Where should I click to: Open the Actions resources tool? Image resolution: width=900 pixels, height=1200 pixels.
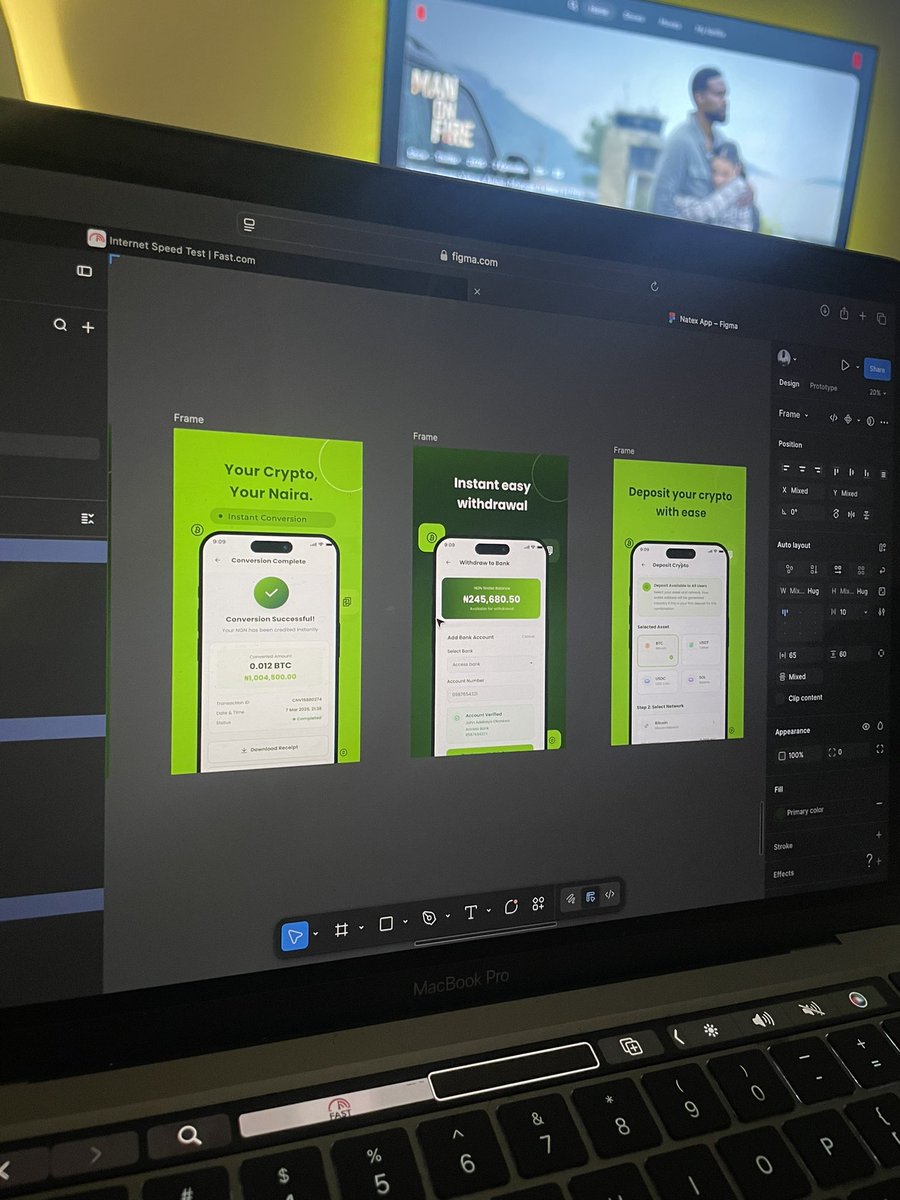pos(538,903)
